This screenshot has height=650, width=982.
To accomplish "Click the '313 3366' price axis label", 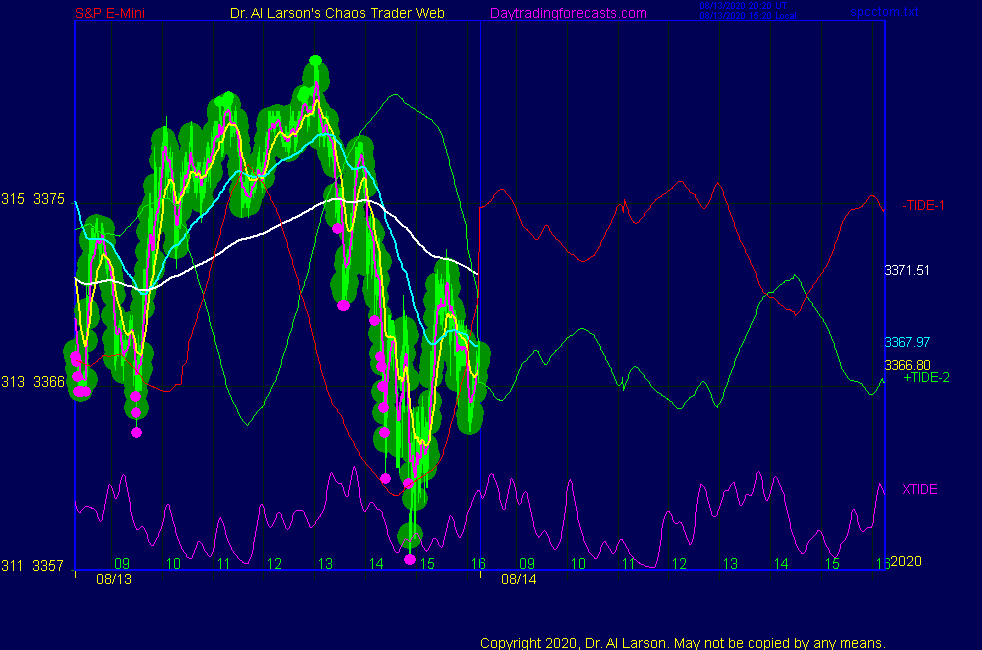I will click(x=33, y=382).
